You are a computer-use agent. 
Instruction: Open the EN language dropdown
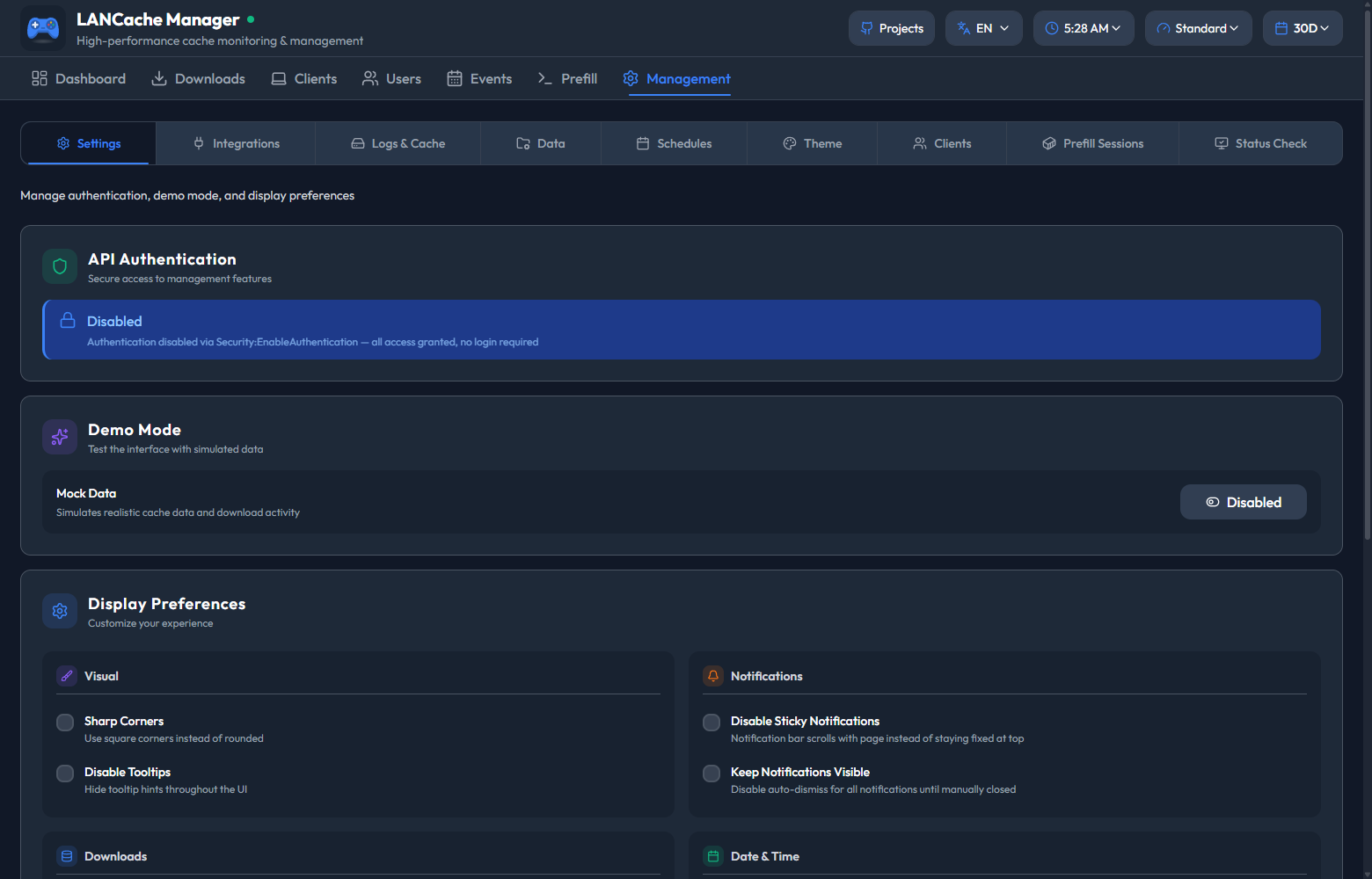pyautogui.click(x=983, y=28)
